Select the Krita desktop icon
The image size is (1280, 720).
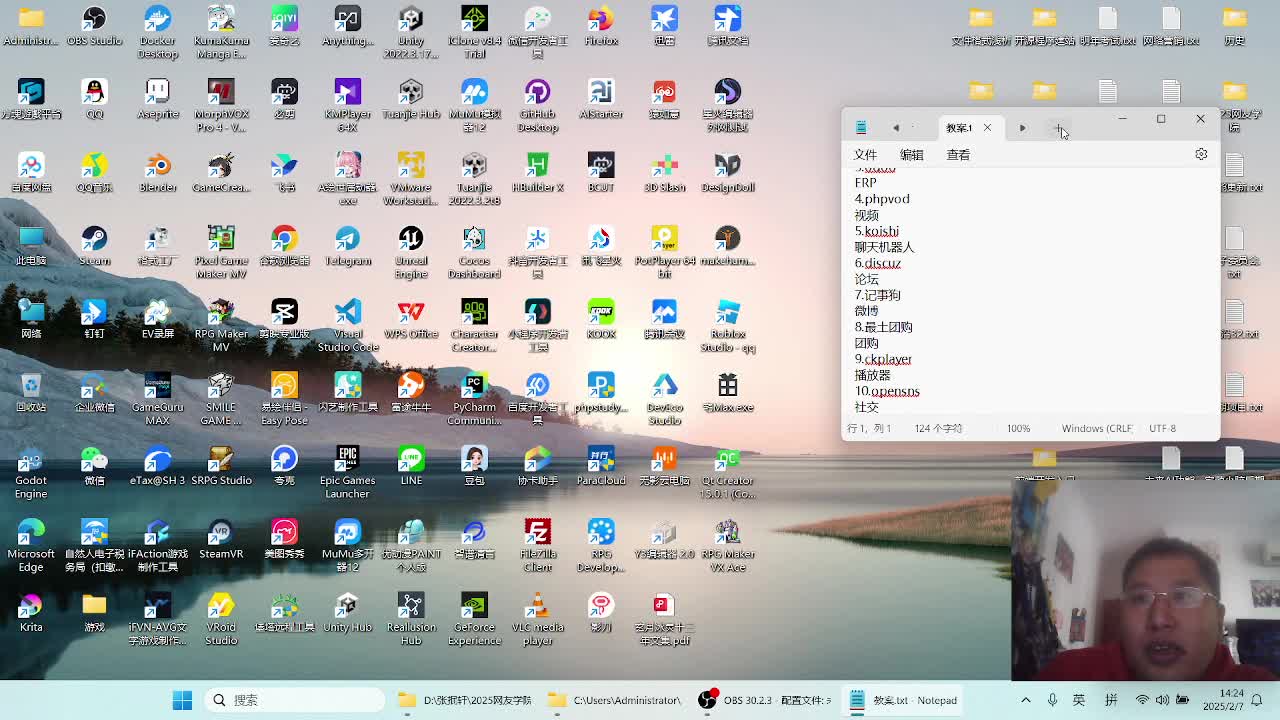pos(31,612)
